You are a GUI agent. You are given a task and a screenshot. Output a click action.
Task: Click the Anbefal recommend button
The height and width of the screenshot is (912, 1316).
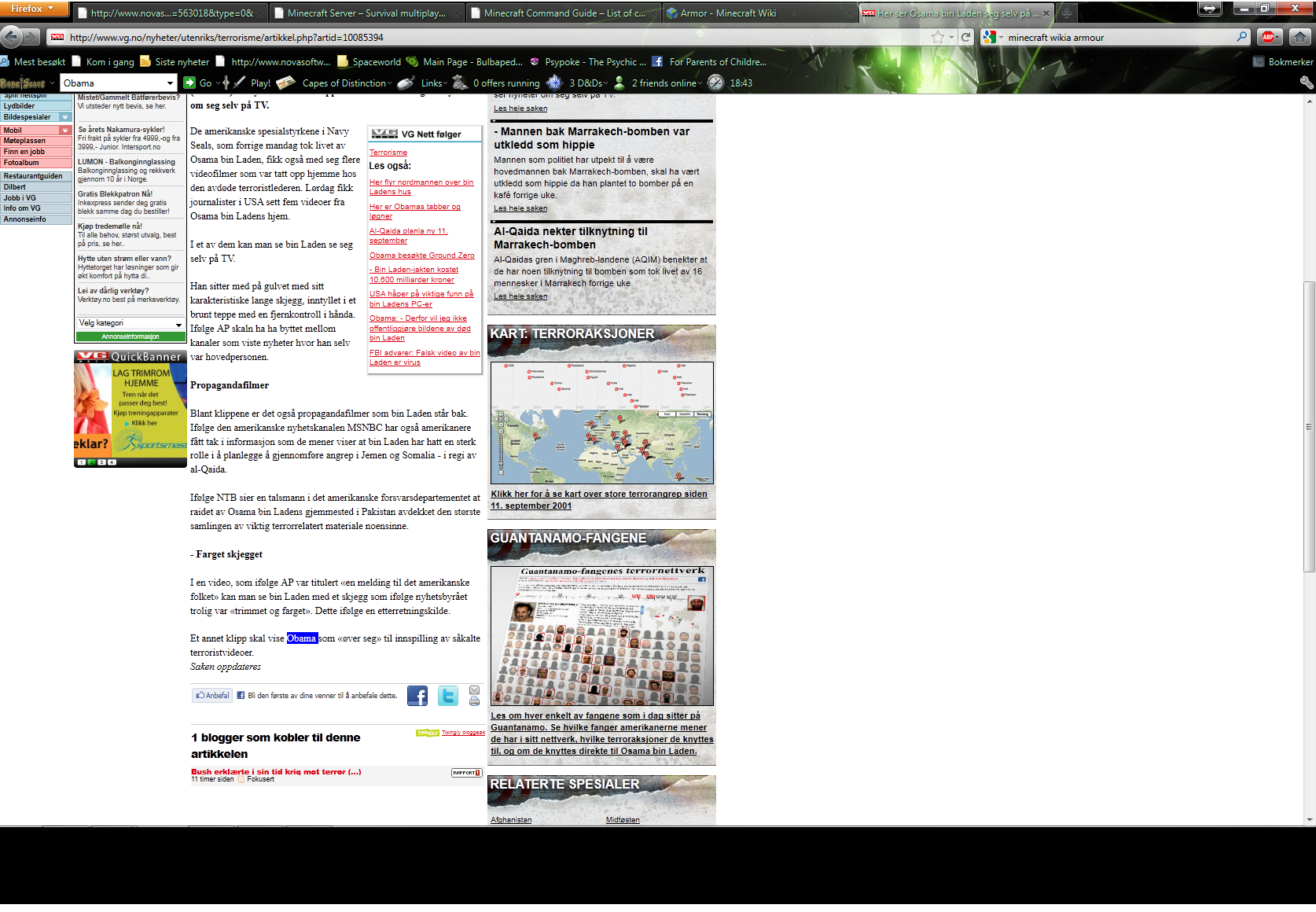[x=213, y=695]
